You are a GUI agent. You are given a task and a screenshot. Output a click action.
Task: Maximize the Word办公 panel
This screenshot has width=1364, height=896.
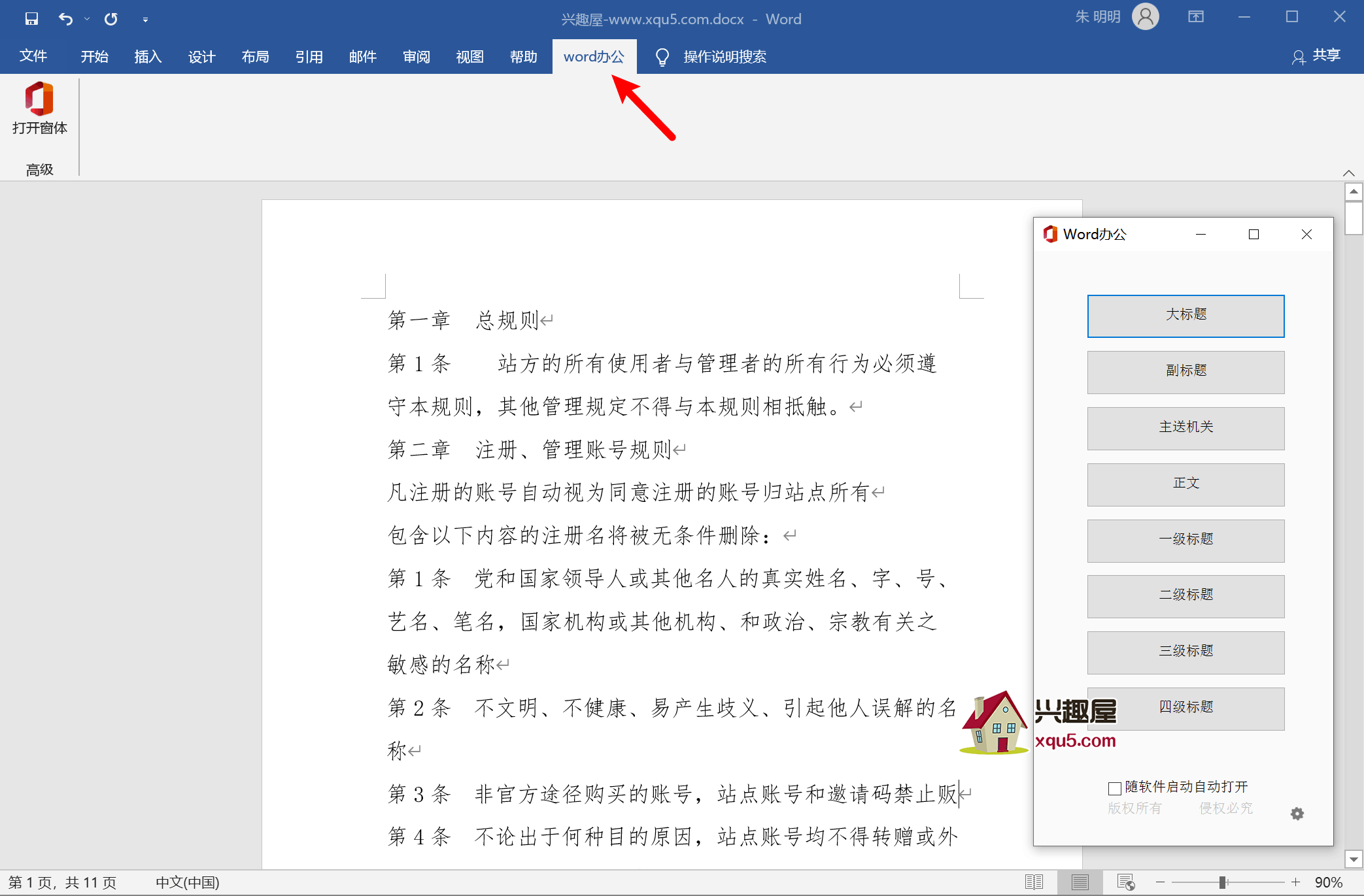point(1253,234)
